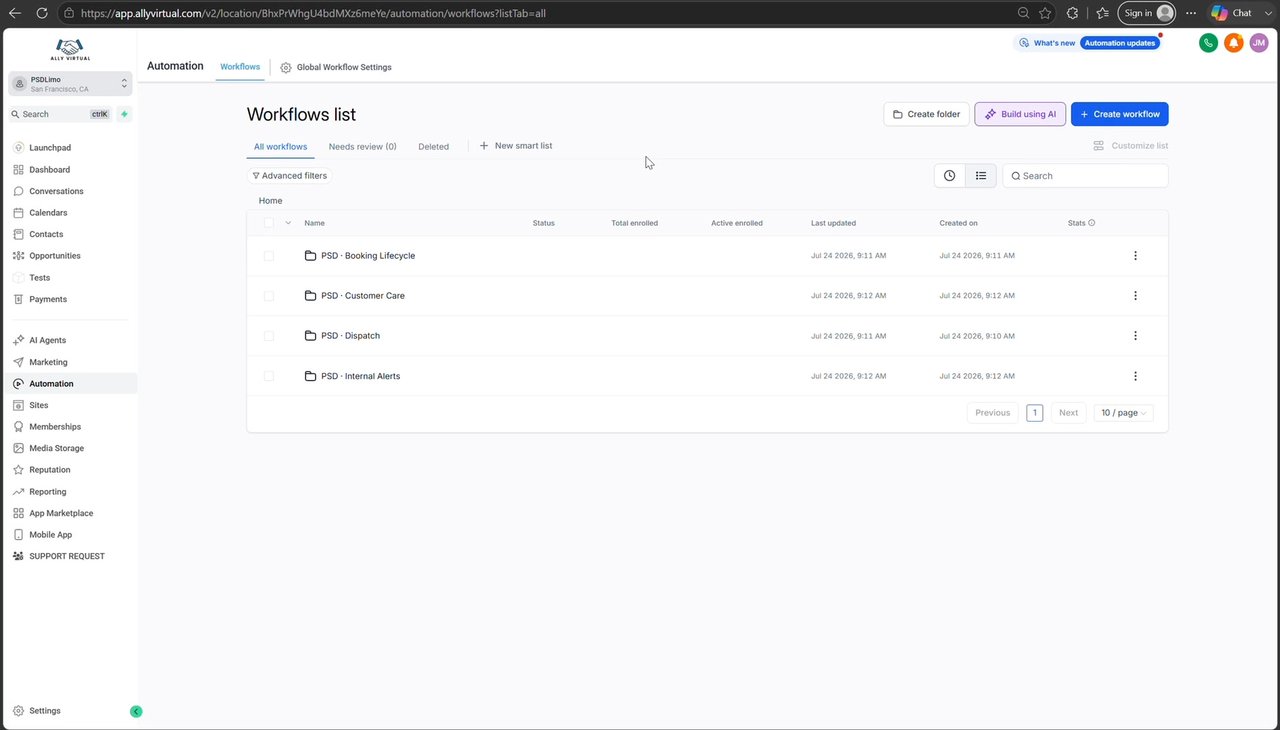Collapse sidebar with green arrow button

click(136, 712)
